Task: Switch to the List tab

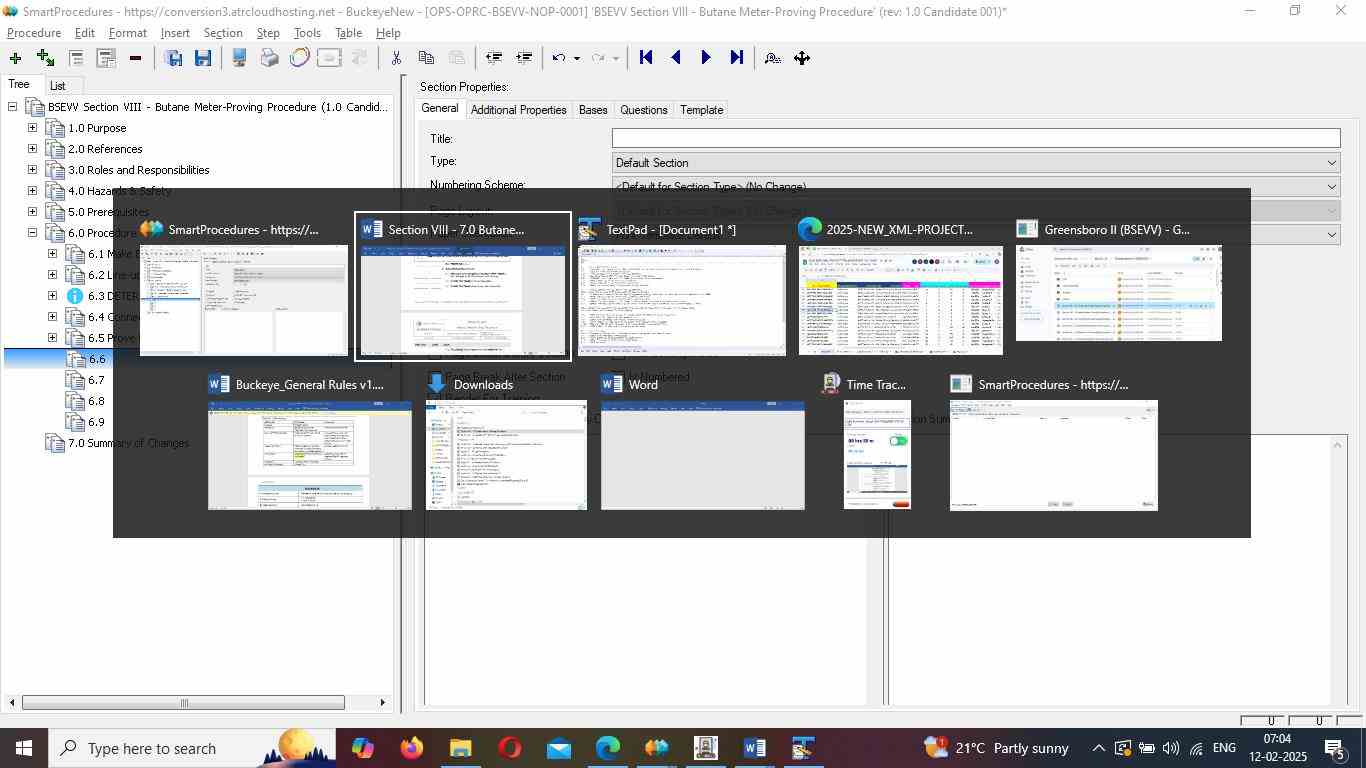Action: pos(58,86)
